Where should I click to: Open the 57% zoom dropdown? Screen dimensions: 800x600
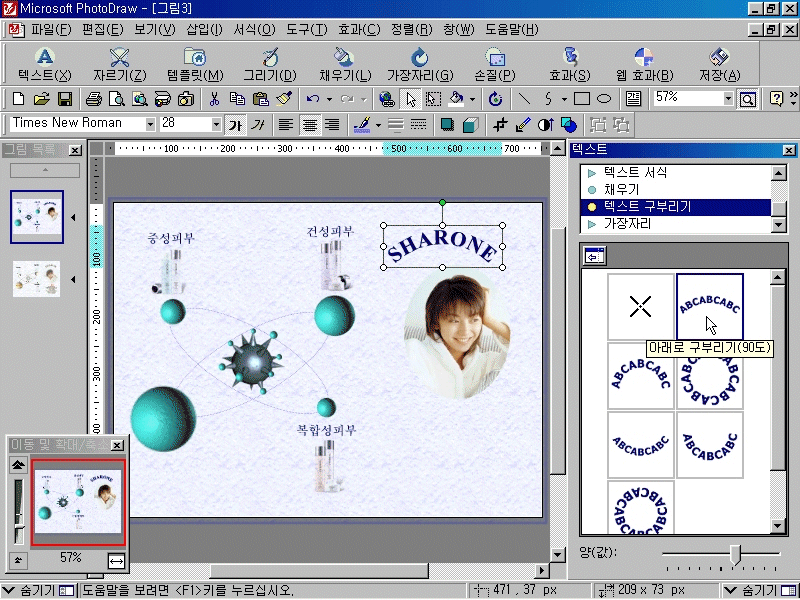click(x=728, y=98)
